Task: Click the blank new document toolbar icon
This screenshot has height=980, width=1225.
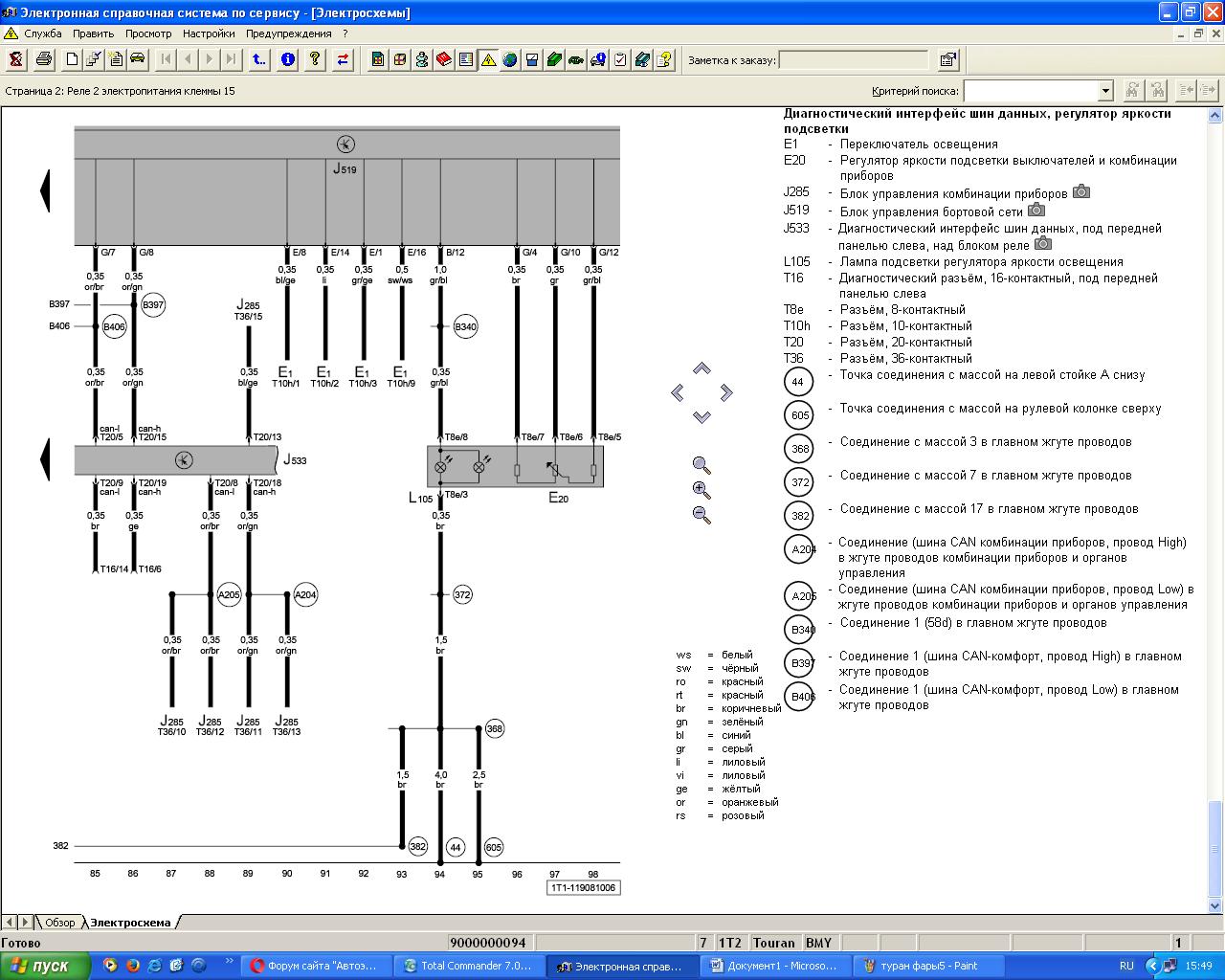Action: click(x=72, y=59)
